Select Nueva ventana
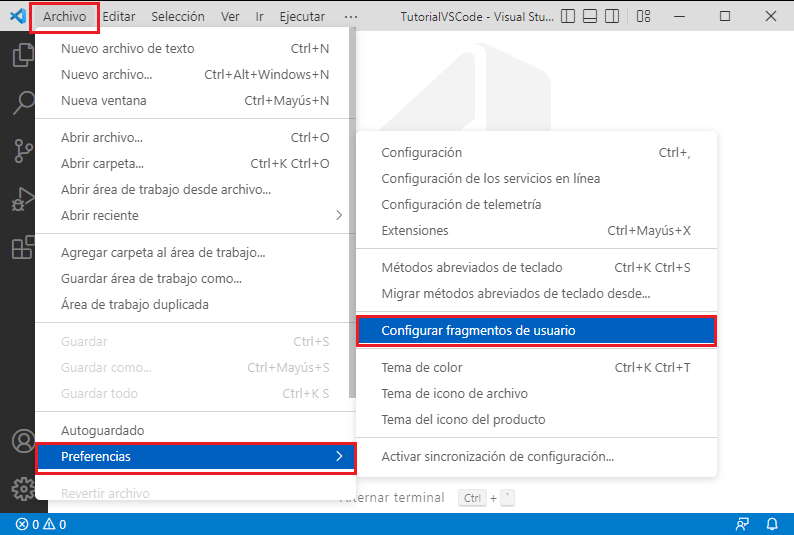 point(195,101)
